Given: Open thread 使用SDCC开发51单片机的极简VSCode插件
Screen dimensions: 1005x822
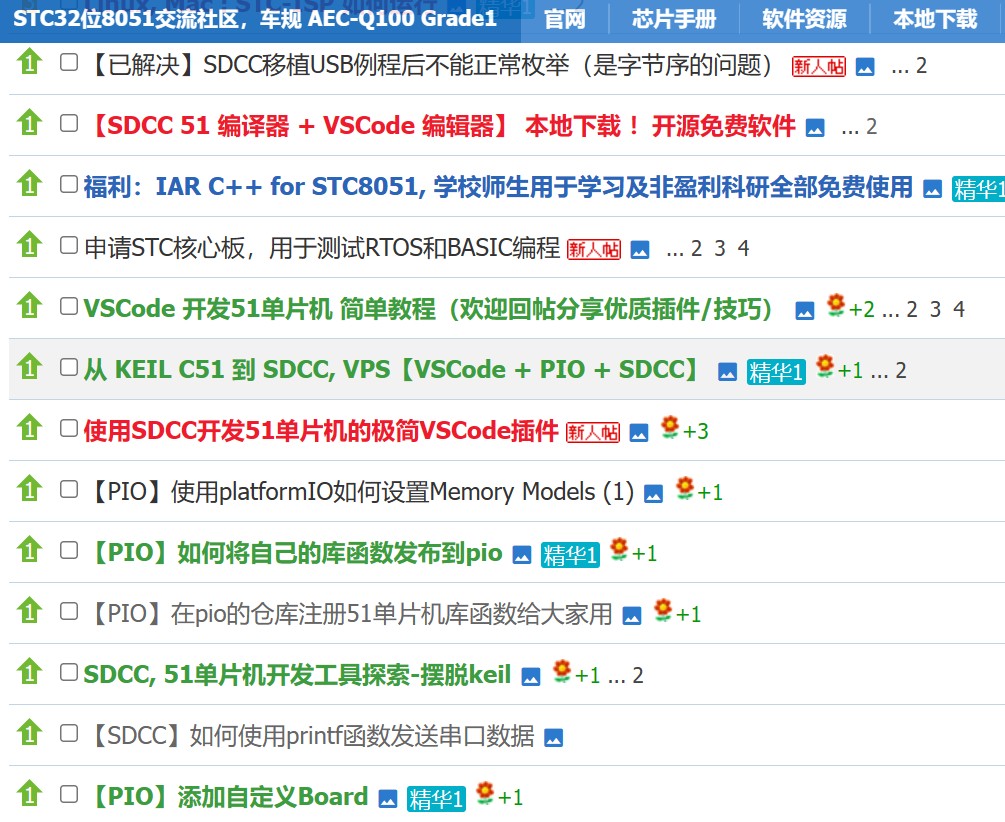Looking at the screenshot, I should click(x=321, y=431).
